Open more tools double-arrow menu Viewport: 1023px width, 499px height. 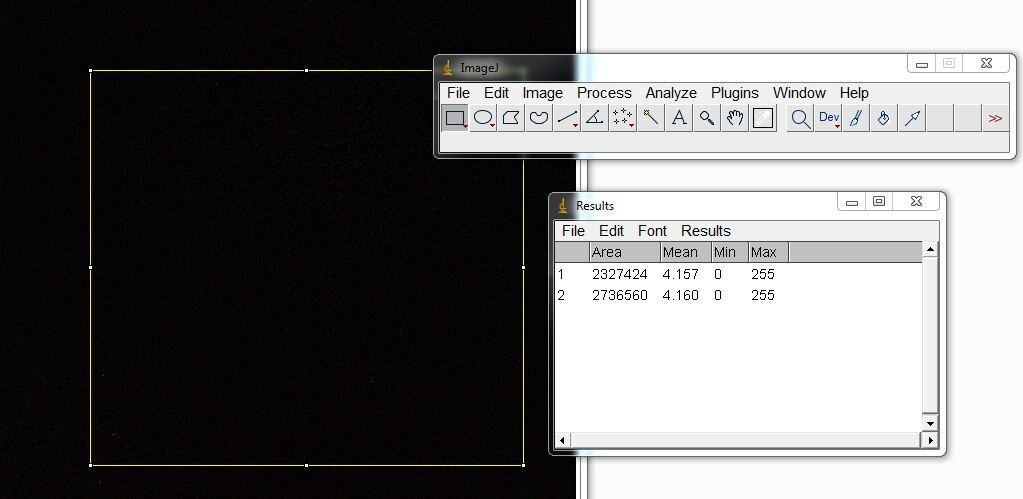995,118
